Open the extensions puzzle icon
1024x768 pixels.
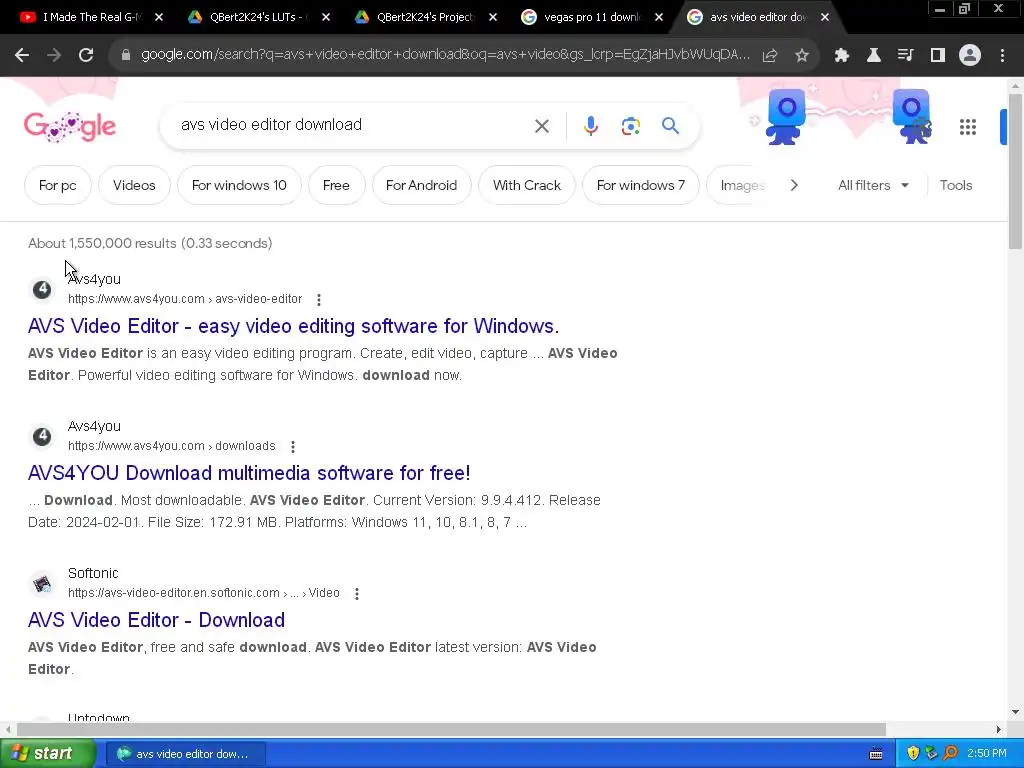pyautogui.click(x=842, y=56)
